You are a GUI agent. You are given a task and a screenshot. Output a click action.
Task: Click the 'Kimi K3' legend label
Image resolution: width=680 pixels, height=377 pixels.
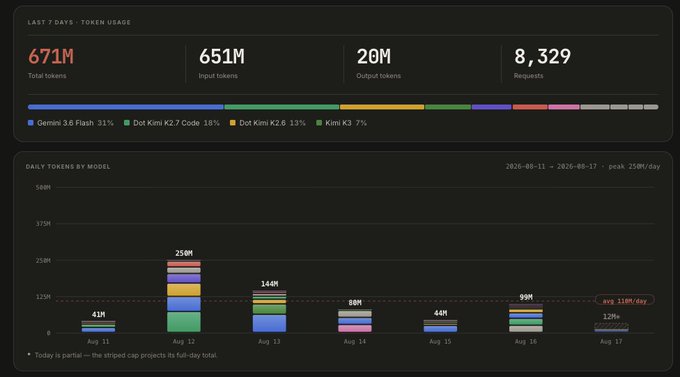coord(338,123)
